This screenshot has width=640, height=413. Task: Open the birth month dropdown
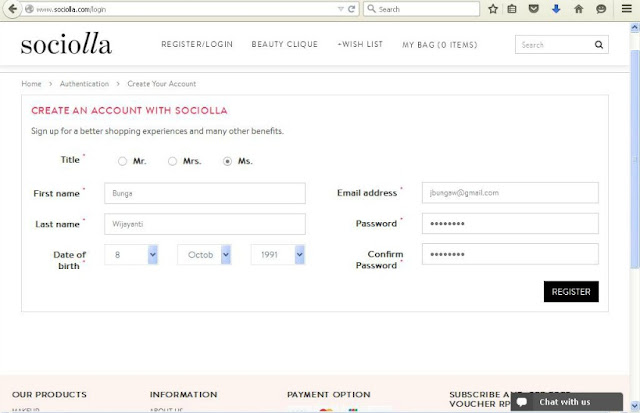tap(204, 255)
